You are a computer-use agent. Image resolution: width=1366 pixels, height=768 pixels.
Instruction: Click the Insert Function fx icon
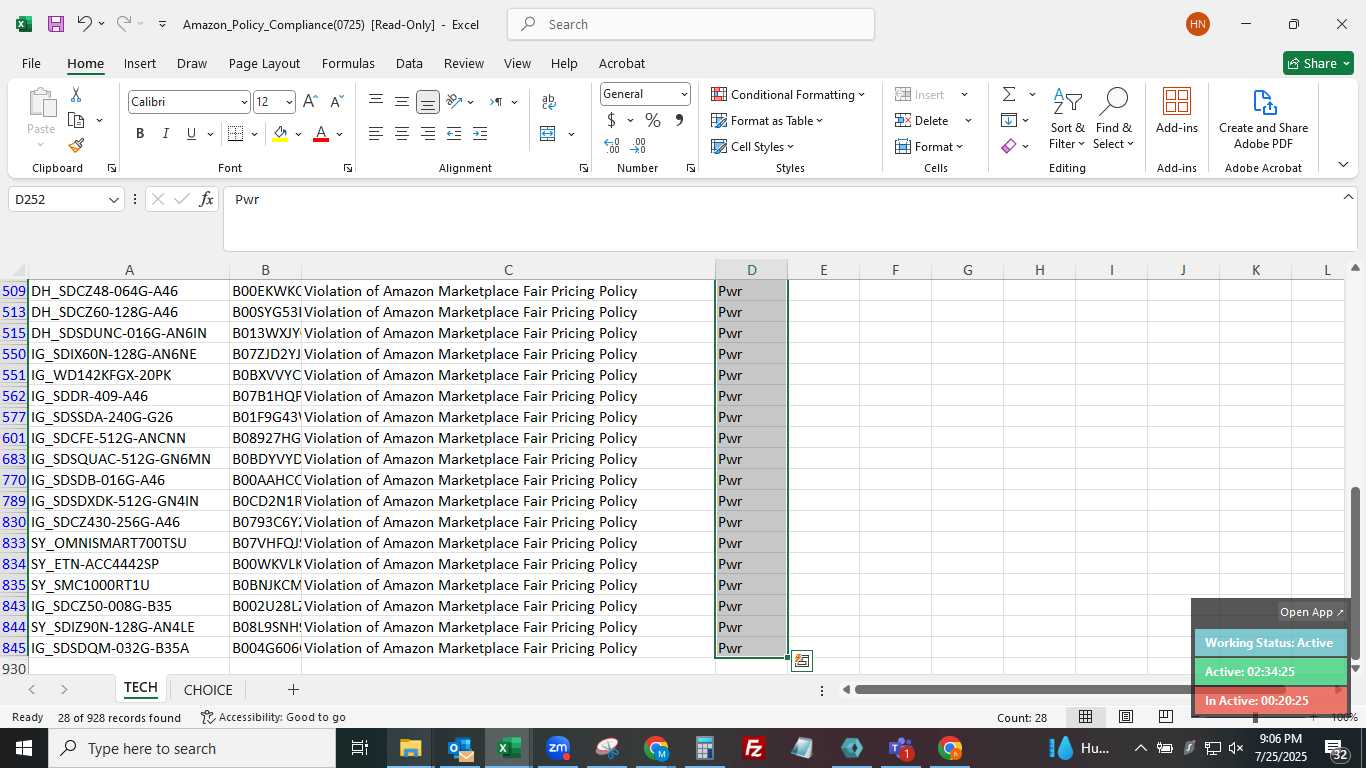click(x=206, y=199)
